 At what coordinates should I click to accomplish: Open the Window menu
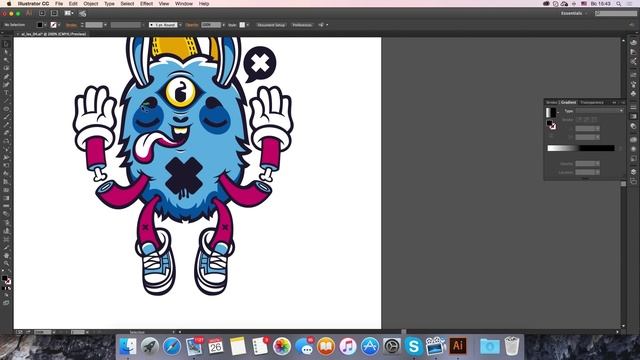[x=184, y=4]
